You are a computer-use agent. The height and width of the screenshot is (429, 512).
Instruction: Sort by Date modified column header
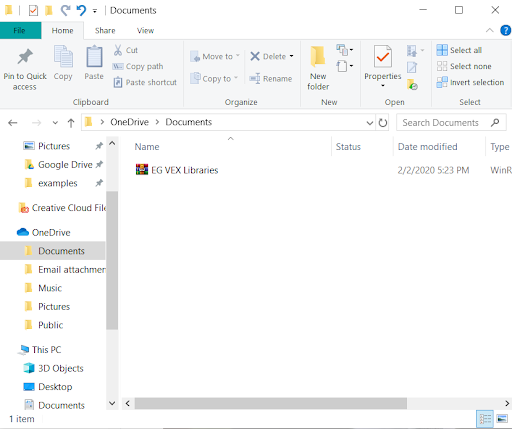pos(428,147)
